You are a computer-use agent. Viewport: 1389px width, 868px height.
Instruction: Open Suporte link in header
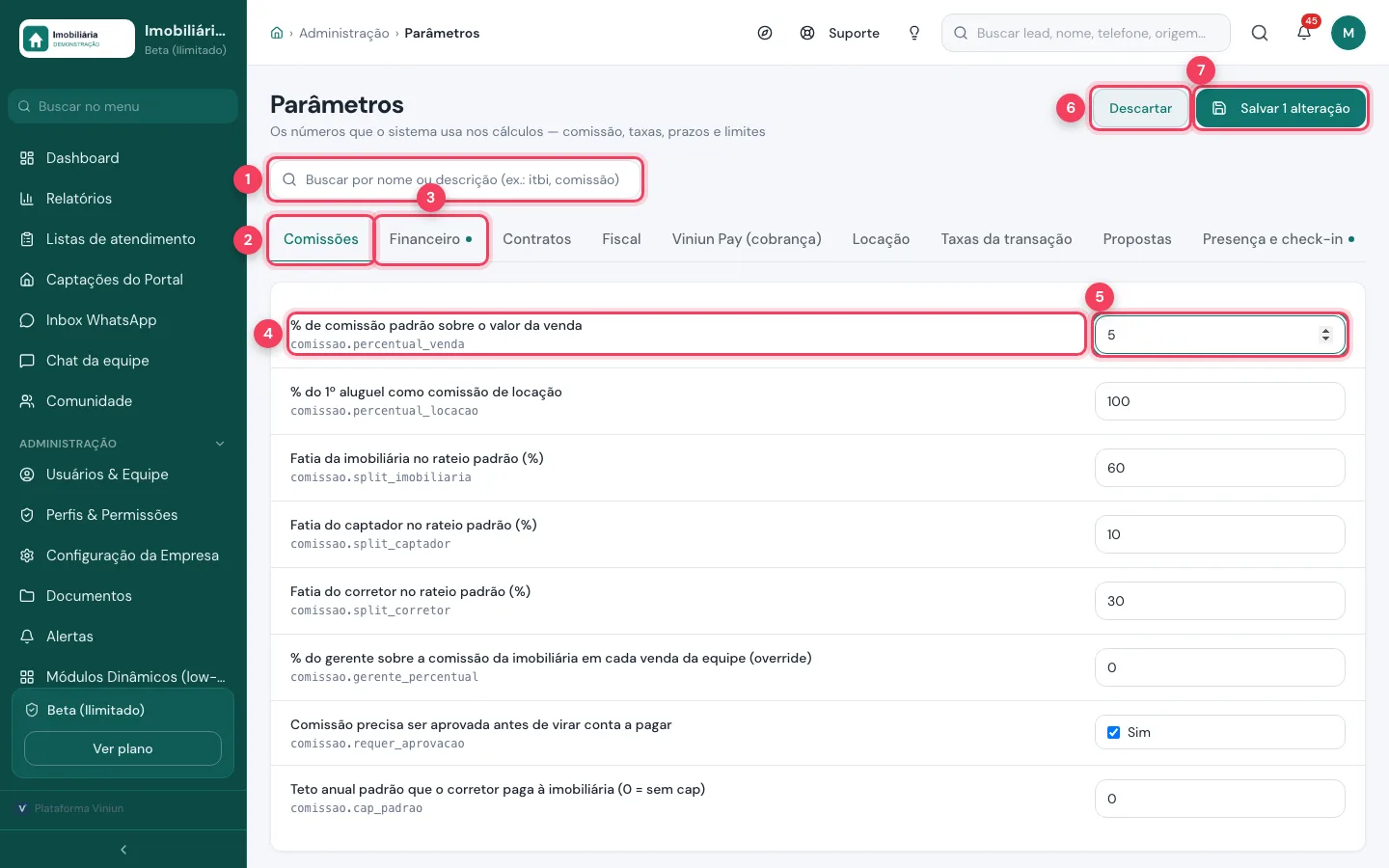(x=841, y=33)
